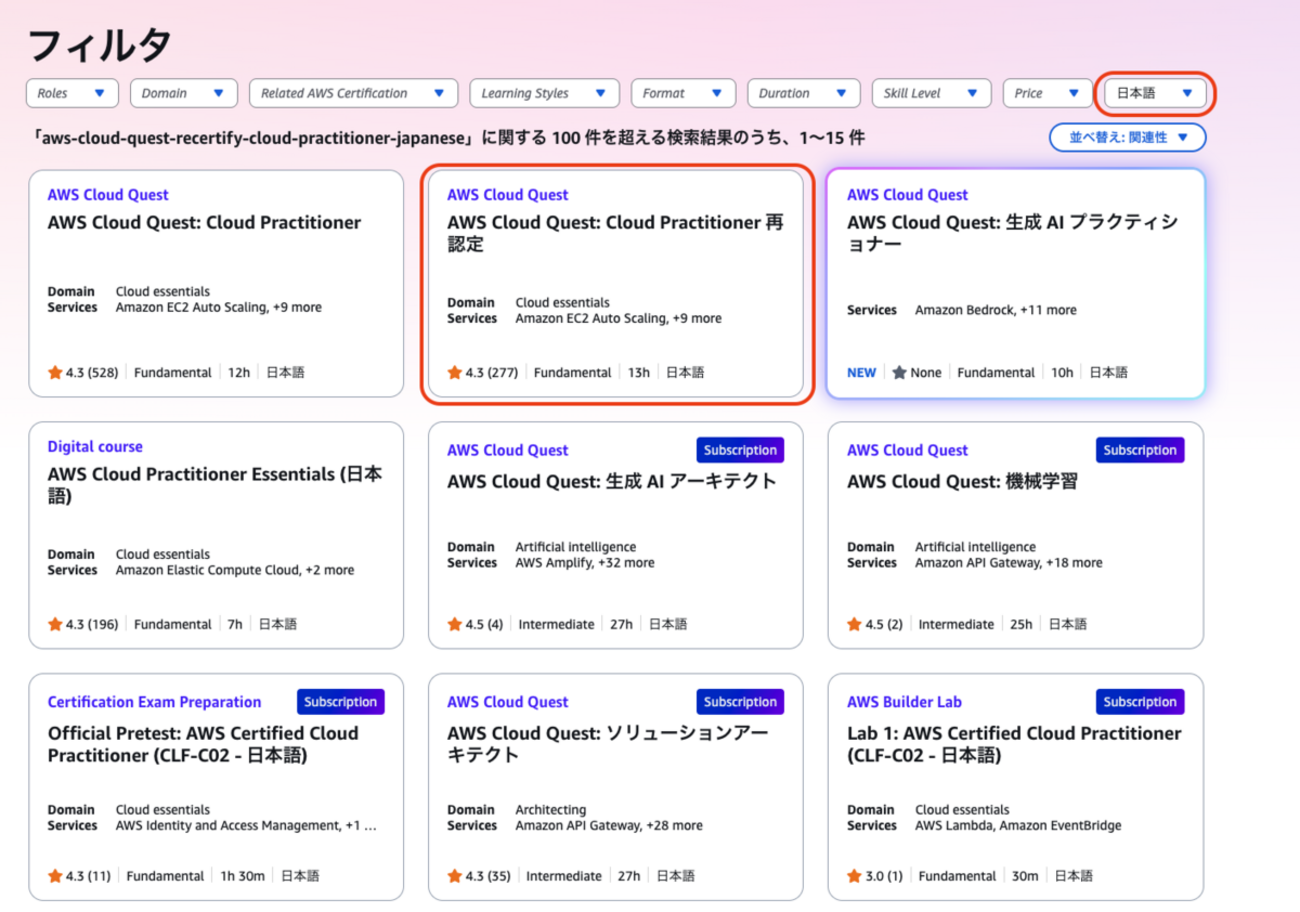Viewport: 1300px width, 912px height.
Task: Open Lab 1: AWS Certified Cloud Practitioner
Action: point(1014,744)
